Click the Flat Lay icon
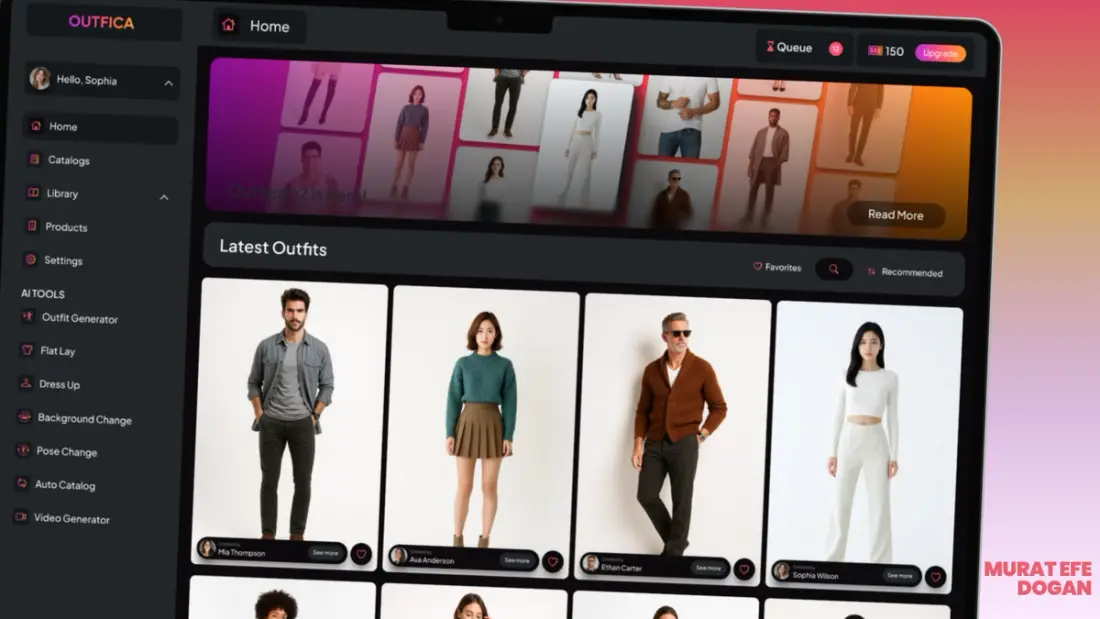Image resolution: width=1100 pixels, height=619 pixels. 27,350
